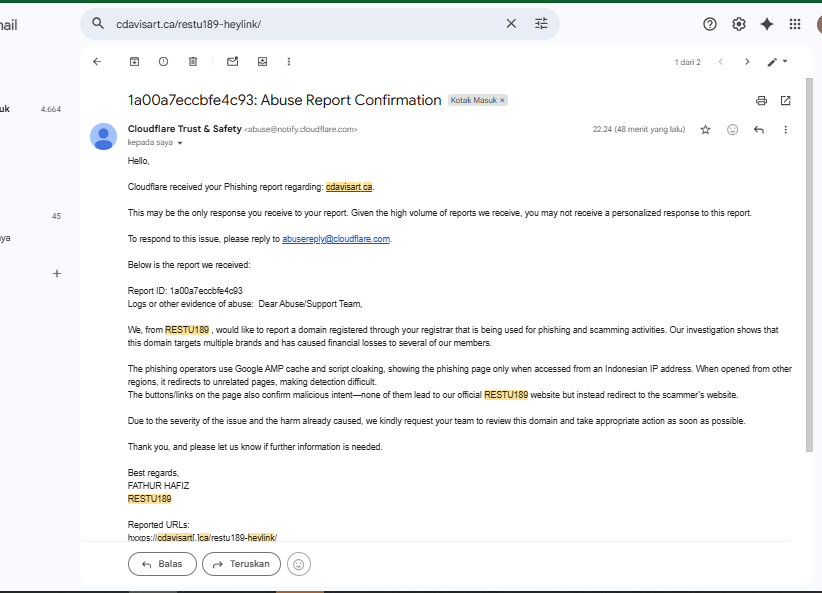Go to the next message arrow
822x593 pixels.
[x=747, y=62]
